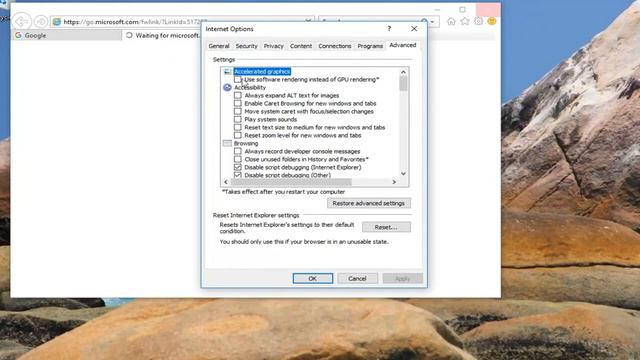Check Move system caret with focus/selection changes
The image size is (640, 360).
238,111
